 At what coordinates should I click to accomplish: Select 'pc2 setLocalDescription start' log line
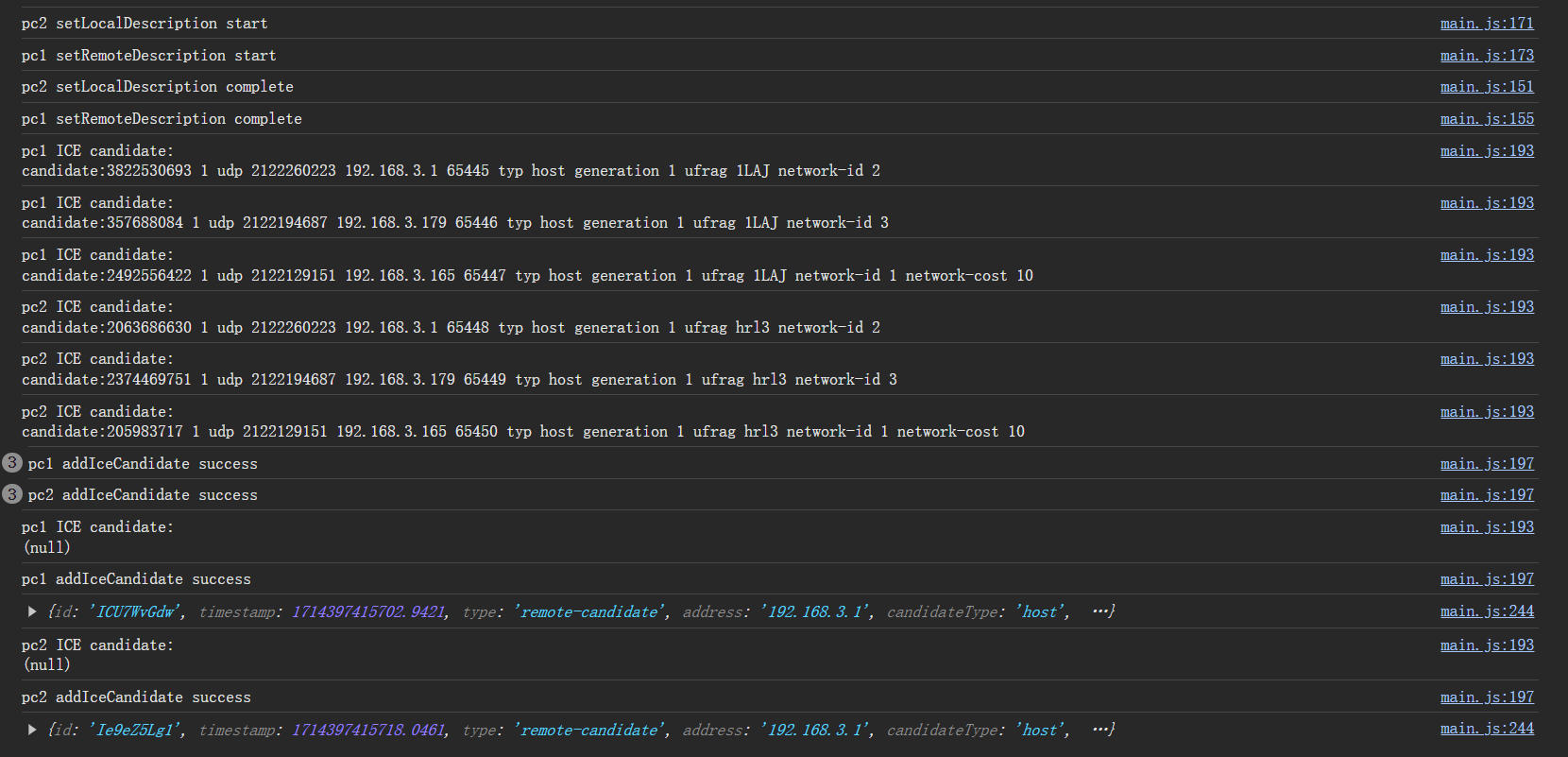click(x=145, y=23)
